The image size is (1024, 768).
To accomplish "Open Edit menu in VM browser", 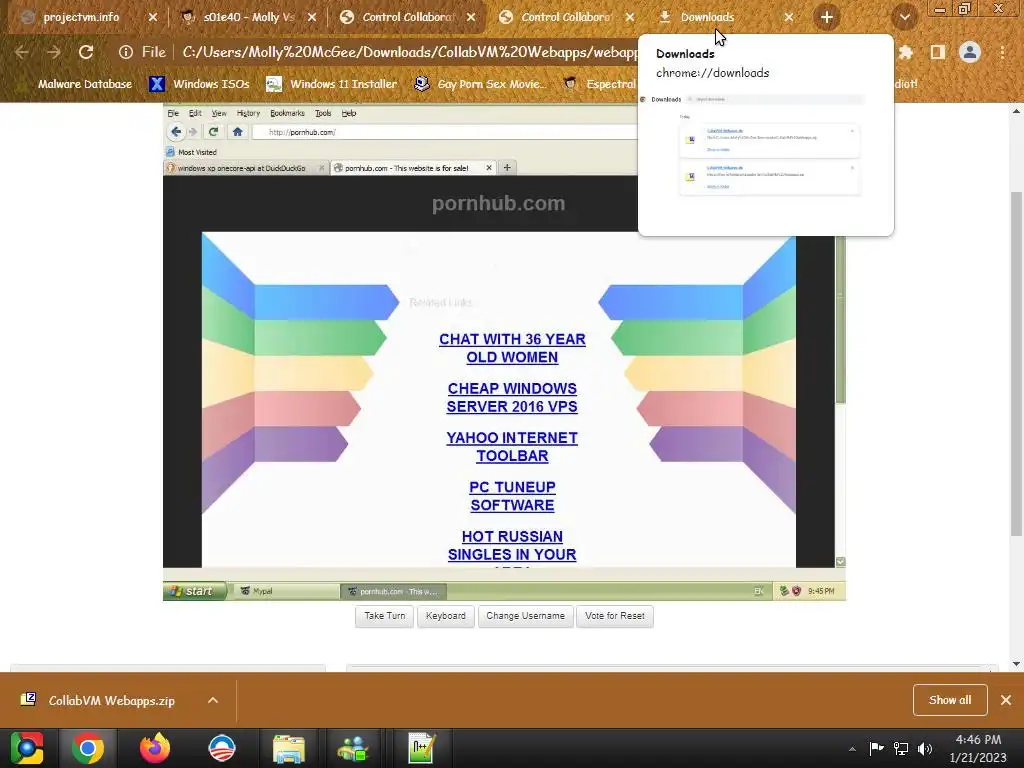I will click(195, 113).
